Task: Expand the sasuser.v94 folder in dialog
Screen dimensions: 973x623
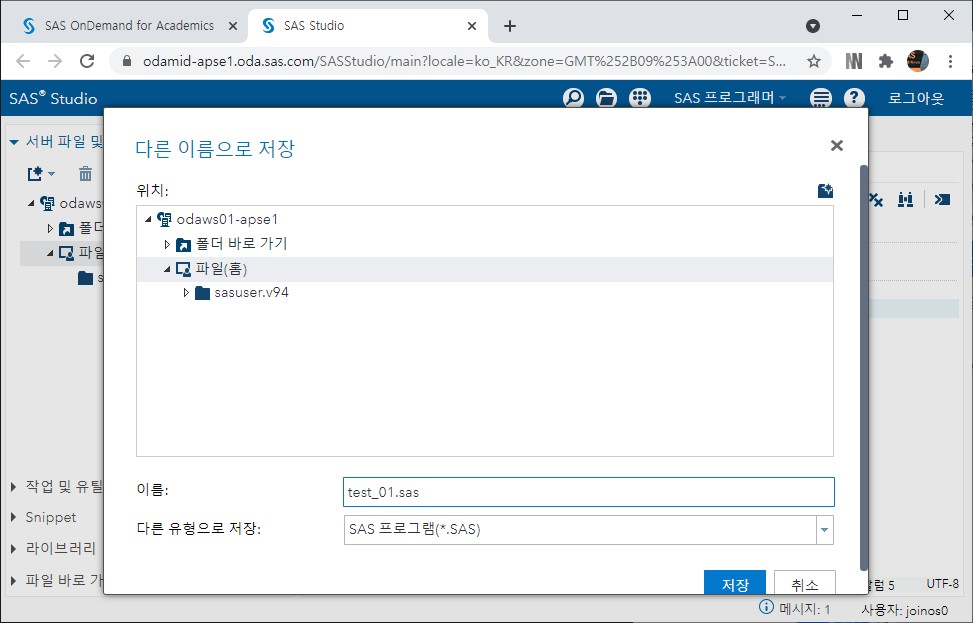Action: click(186, 293)
